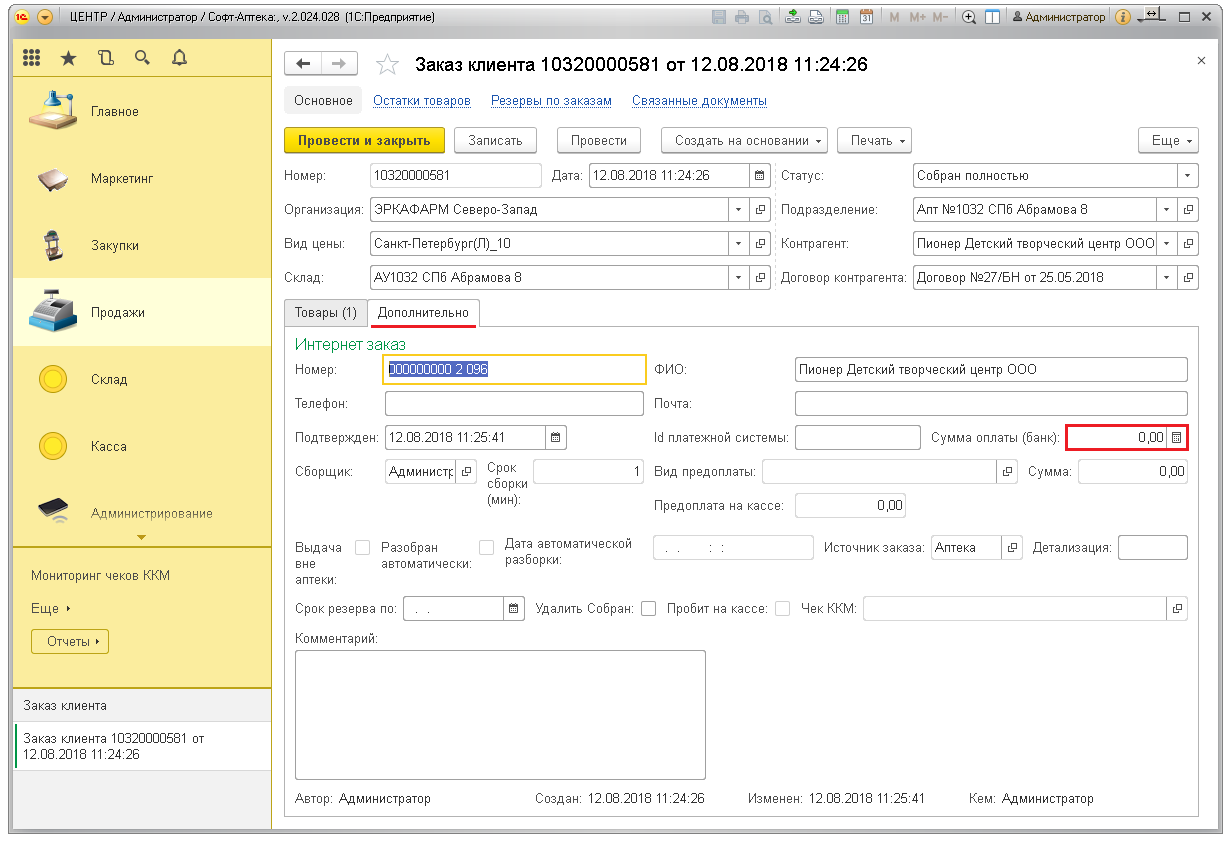
Task: Open the Остатки товаров link
Action: (x=421, y=101)
